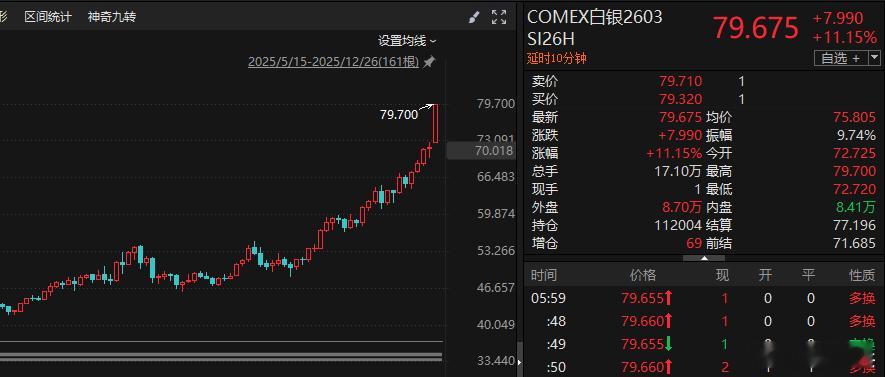
Task: Select the :48 trade row price 79.660
Action: [x=642, y=321]
